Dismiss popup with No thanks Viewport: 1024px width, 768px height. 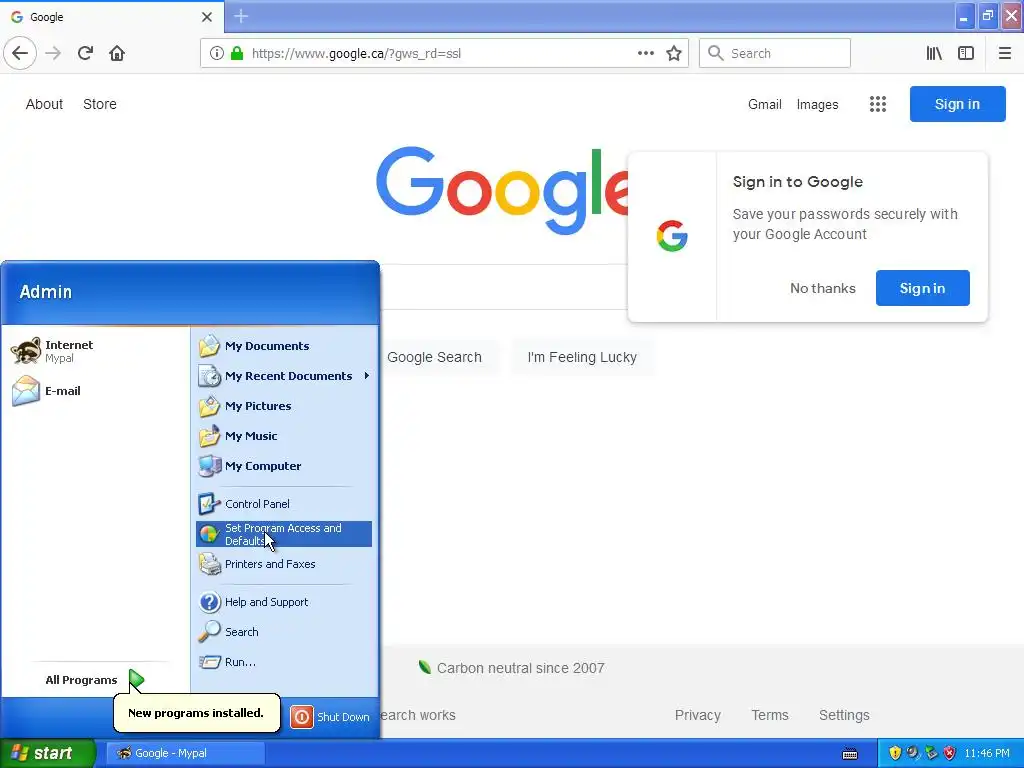822,288
